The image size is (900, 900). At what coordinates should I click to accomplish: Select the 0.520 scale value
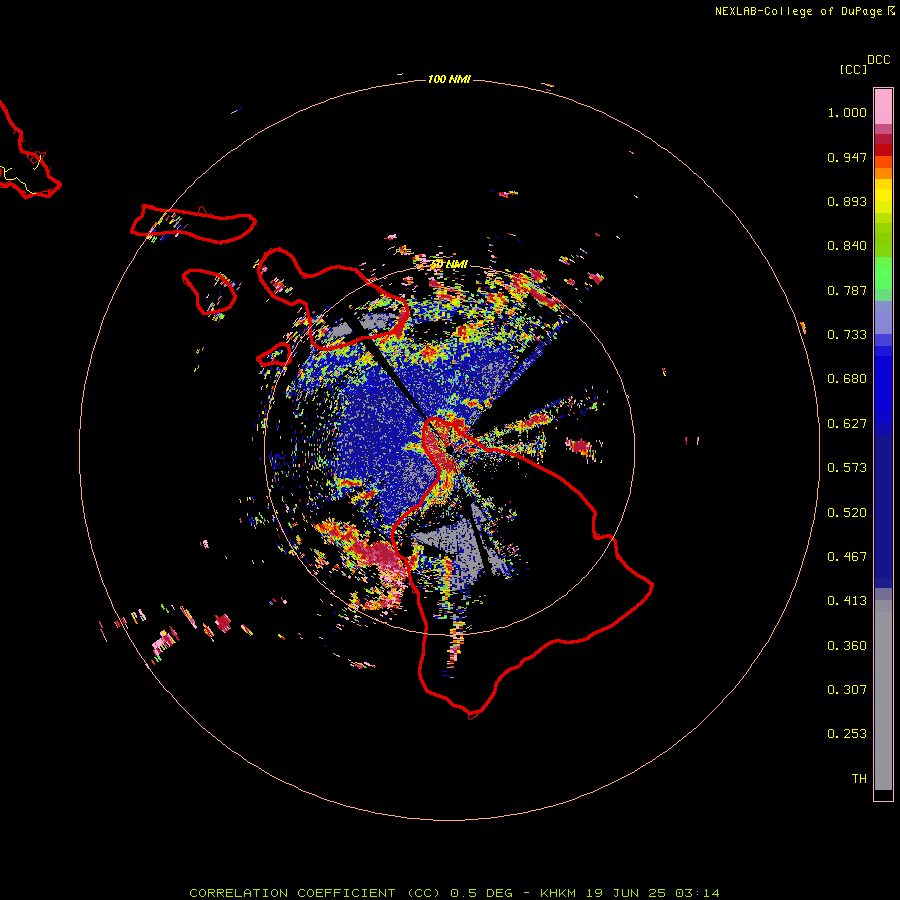(847, 513)
